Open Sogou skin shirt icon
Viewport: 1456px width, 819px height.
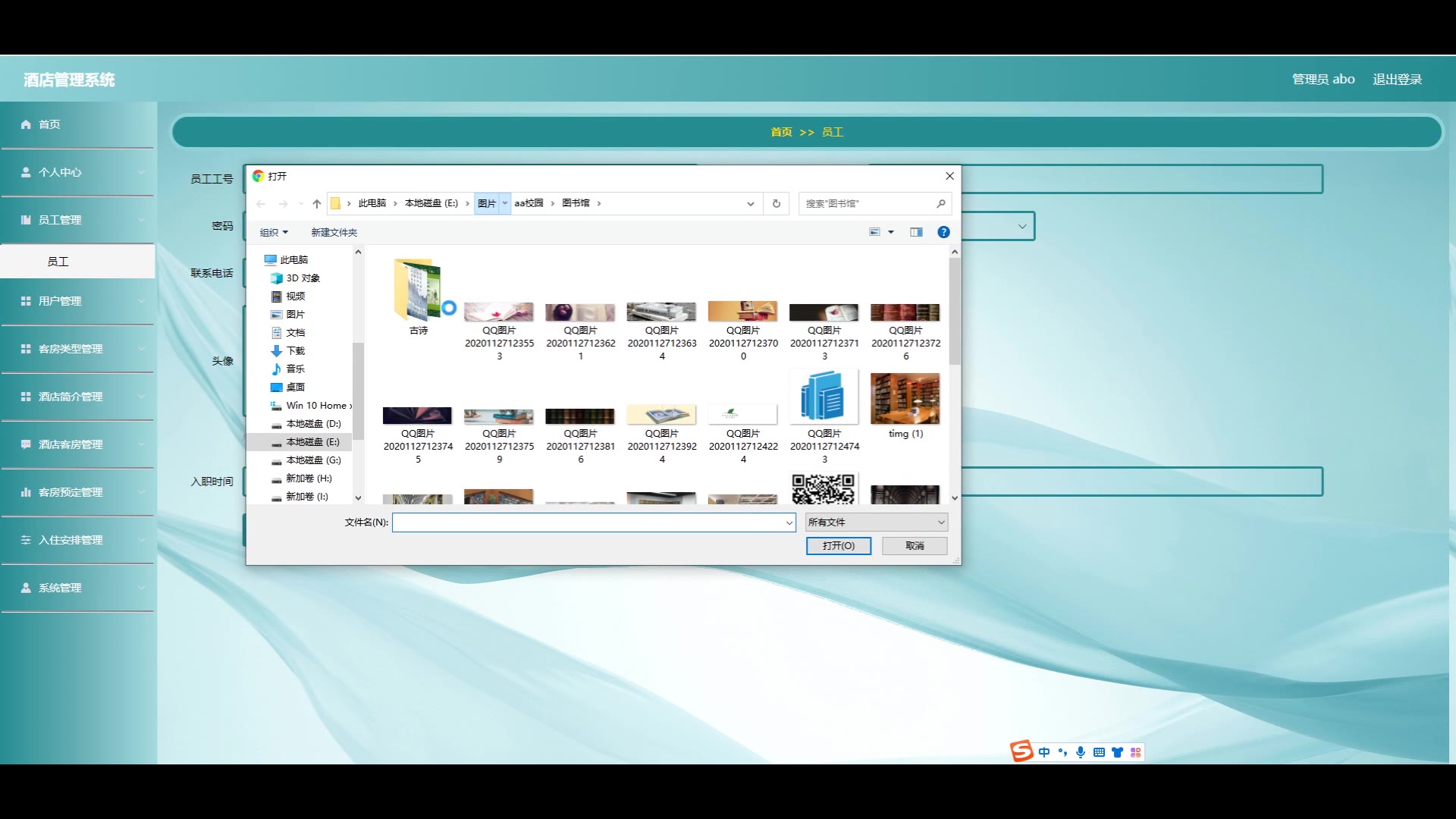point(1117,752)
